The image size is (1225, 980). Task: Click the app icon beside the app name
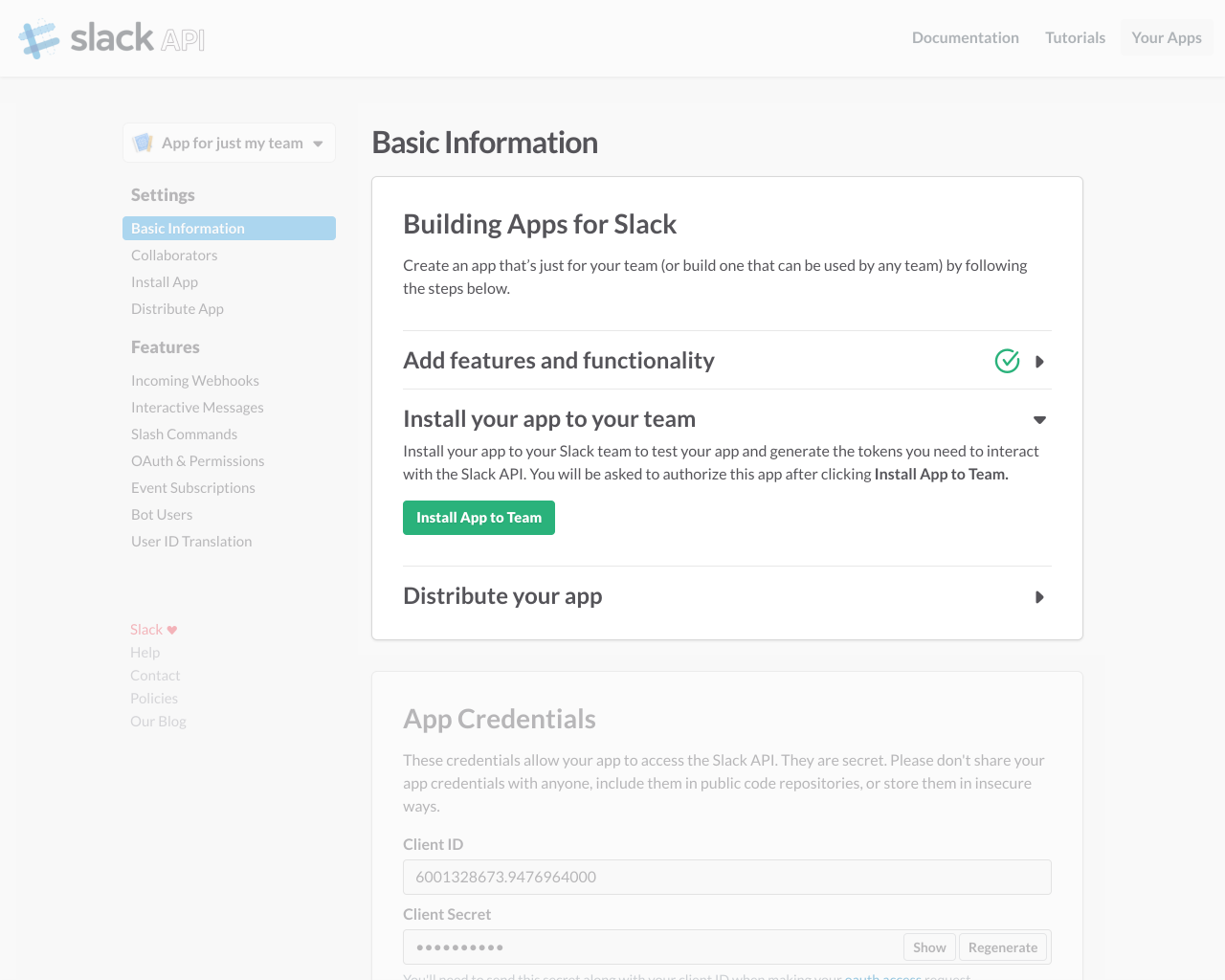click(144, 143)
